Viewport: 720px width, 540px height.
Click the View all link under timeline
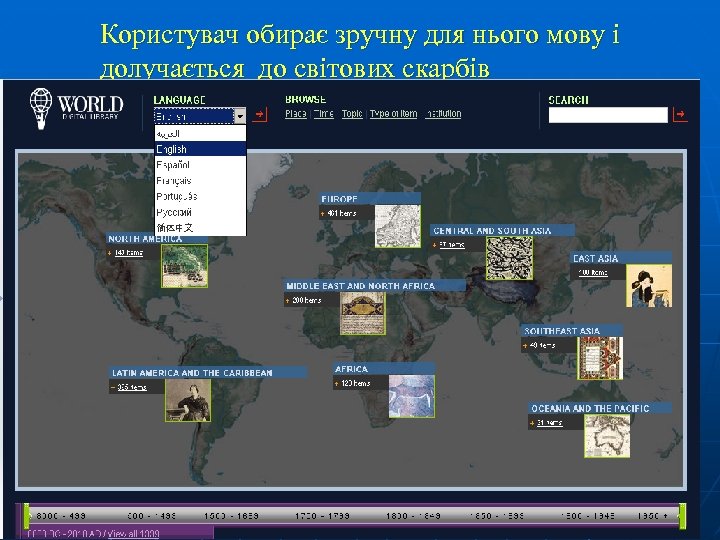point(133,534)
